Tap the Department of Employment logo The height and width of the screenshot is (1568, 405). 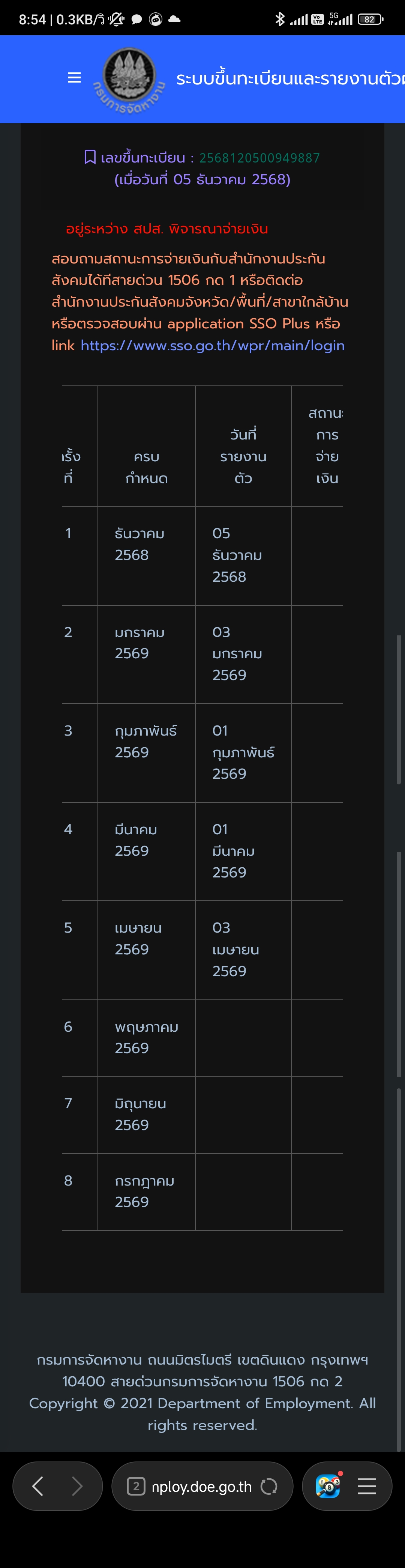tap(129, 78)
